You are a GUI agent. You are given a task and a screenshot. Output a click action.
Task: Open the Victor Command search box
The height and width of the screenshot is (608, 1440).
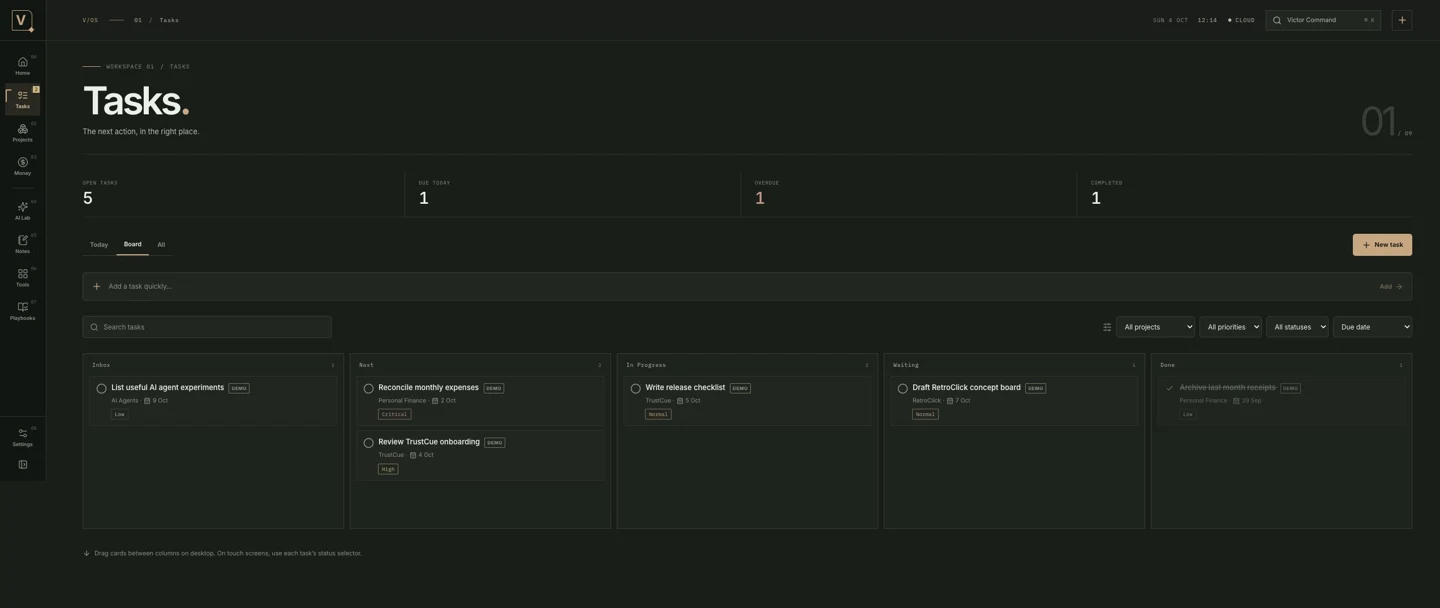coord(1323,20)
